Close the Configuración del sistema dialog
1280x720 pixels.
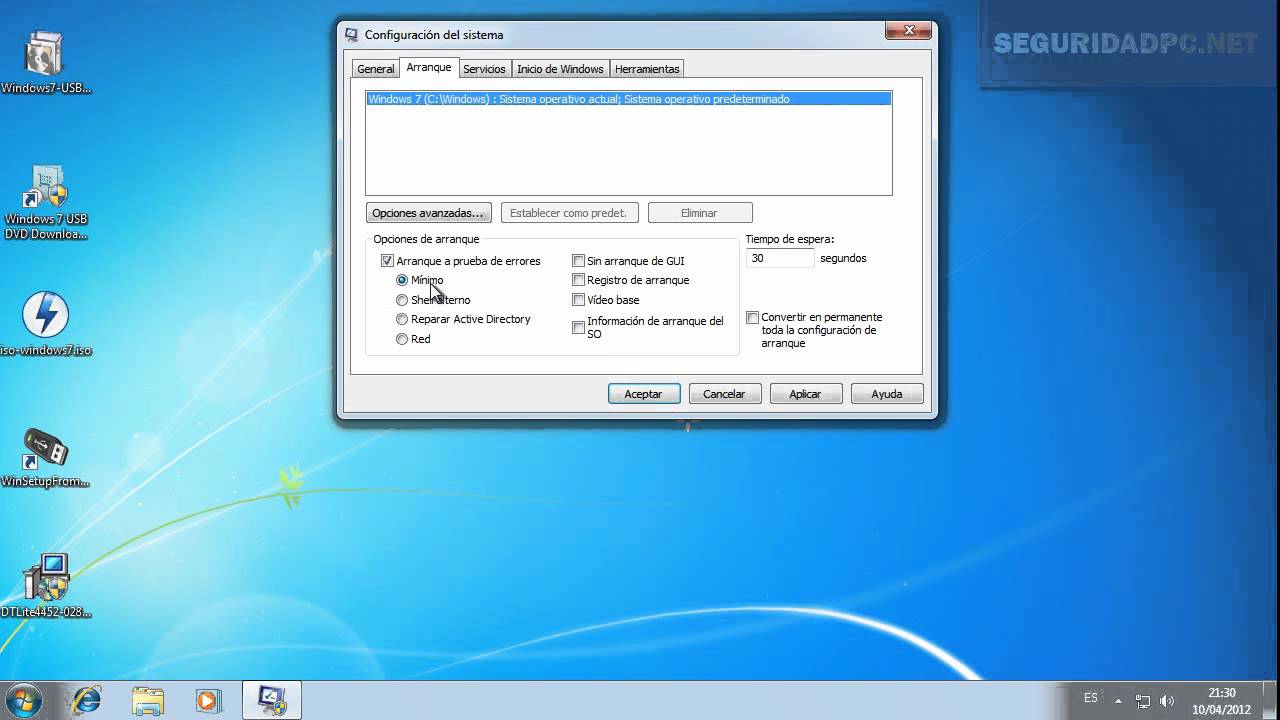coord(909,33)
